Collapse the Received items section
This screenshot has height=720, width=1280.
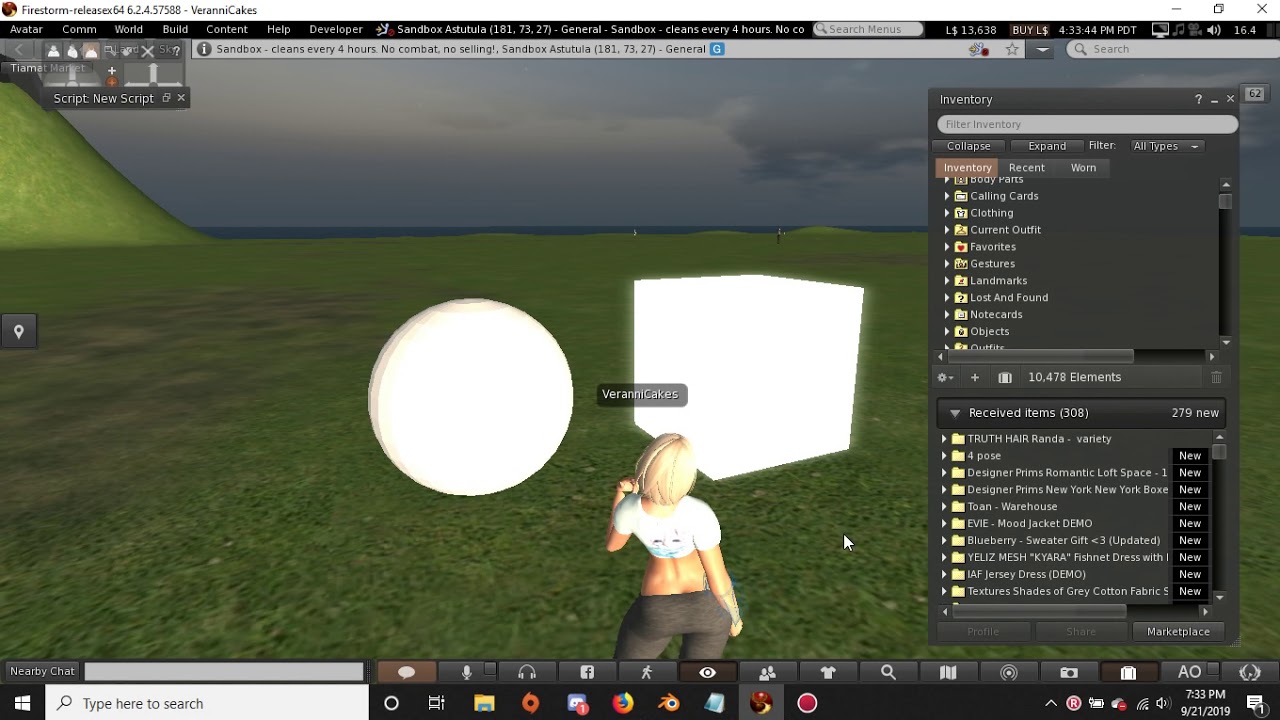click(x=955, y=413)
